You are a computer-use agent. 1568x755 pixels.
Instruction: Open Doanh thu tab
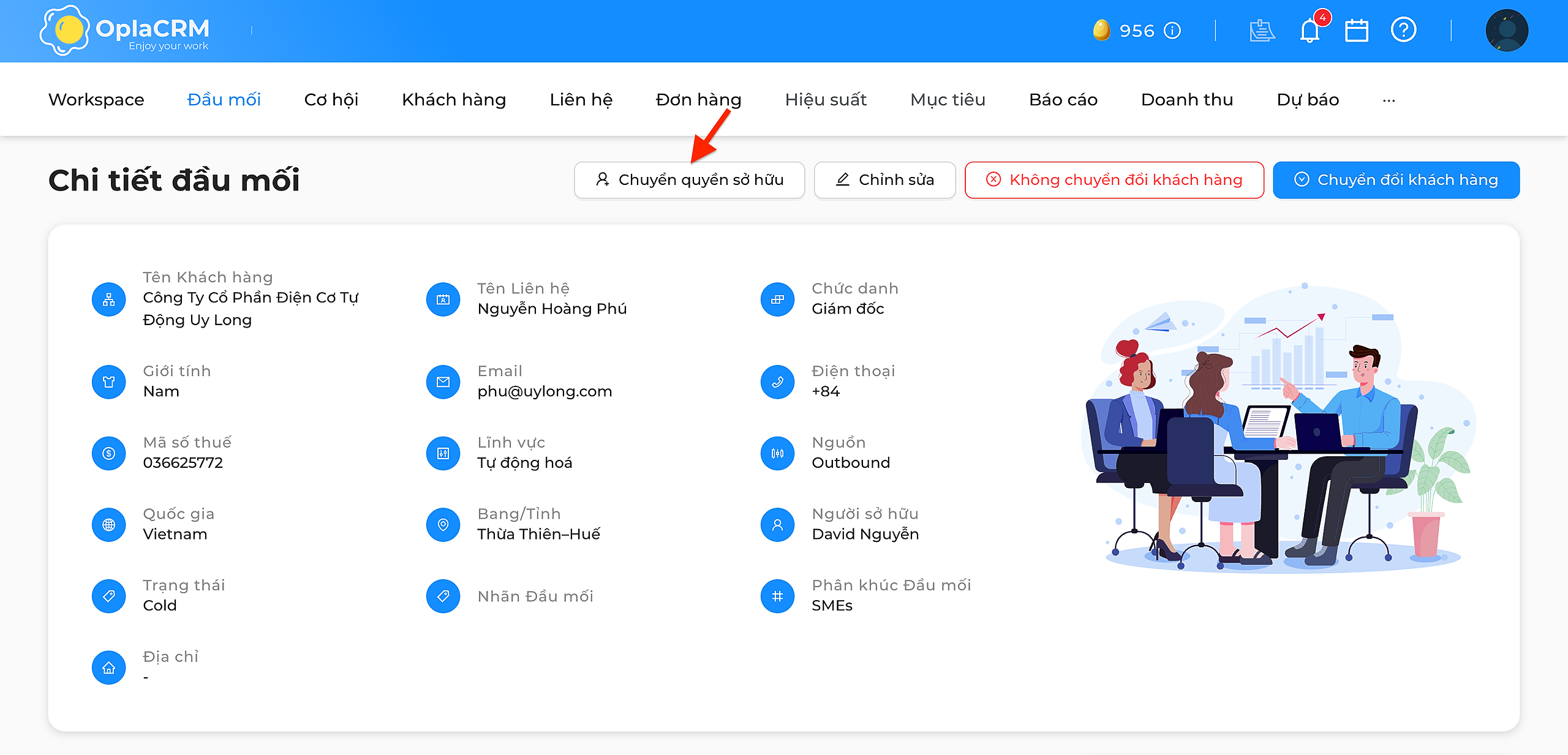1187,99
